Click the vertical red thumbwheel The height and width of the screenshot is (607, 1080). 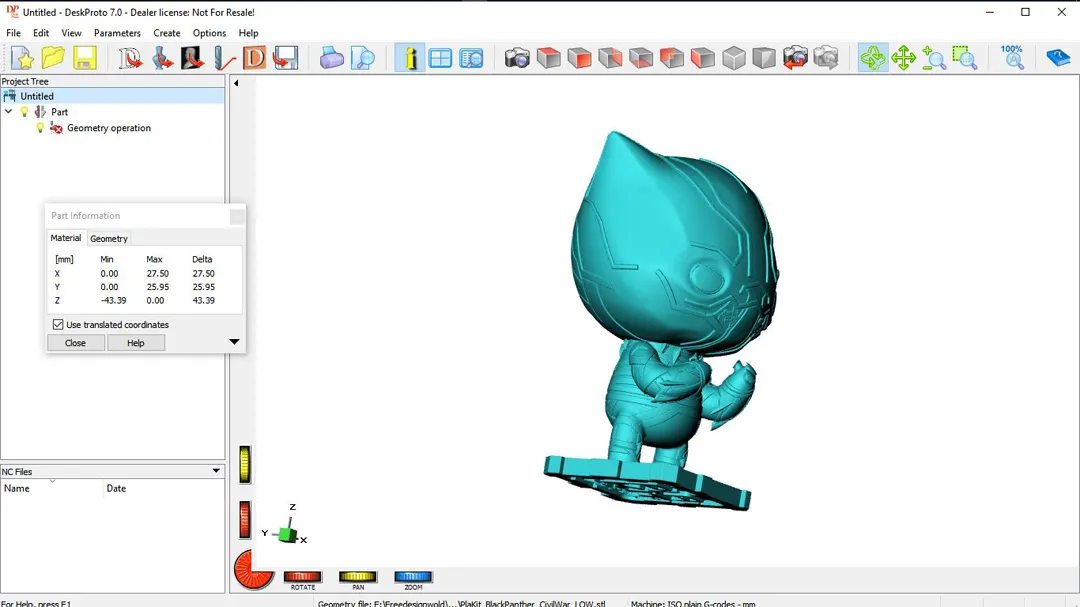coord(245,519)
